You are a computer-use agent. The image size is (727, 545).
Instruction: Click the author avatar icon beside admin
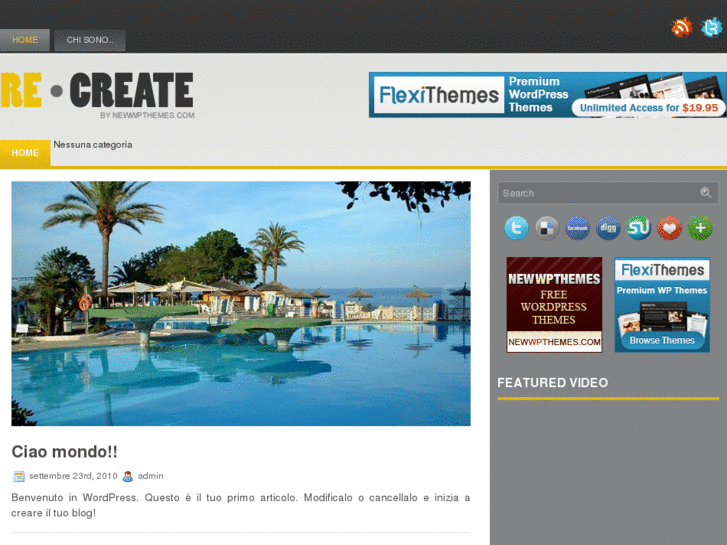click(x=128, y=476)
